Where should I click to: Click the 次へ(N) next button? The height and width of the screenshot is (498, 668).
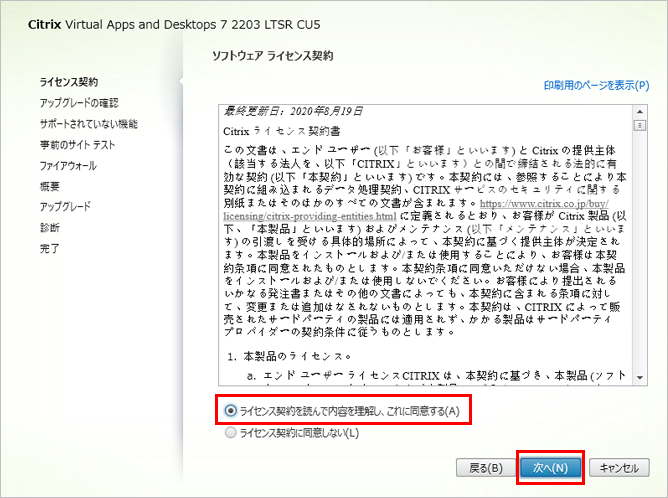coord(550,468)
